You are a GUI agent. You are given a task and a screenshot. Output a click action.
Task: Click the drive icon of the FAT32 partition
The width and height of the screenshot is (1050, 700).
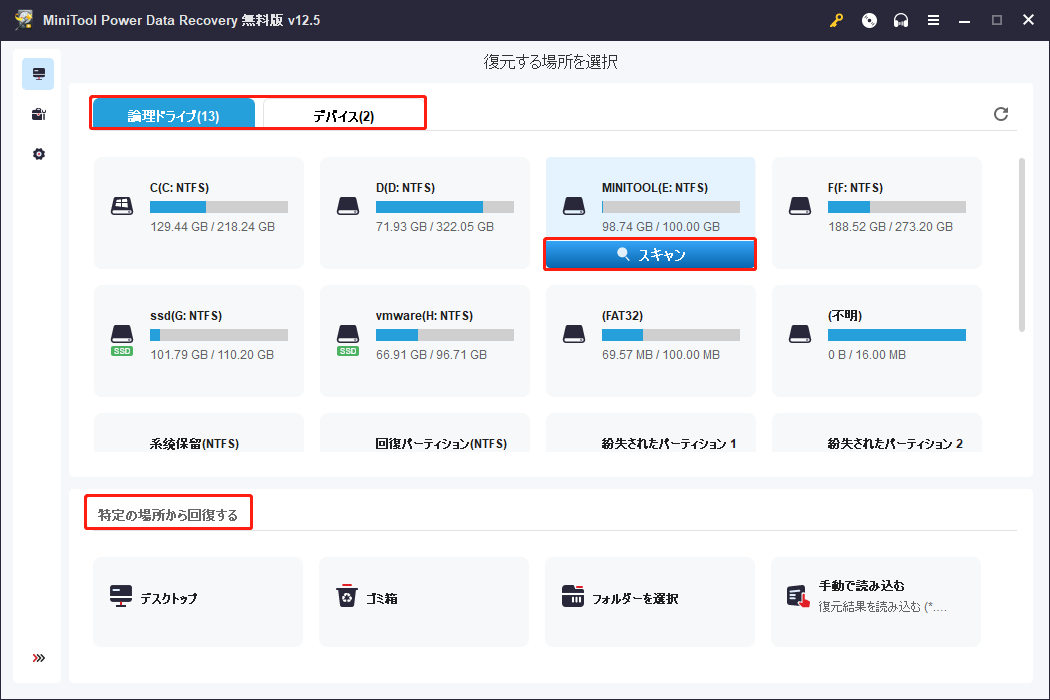coord(574,334)
